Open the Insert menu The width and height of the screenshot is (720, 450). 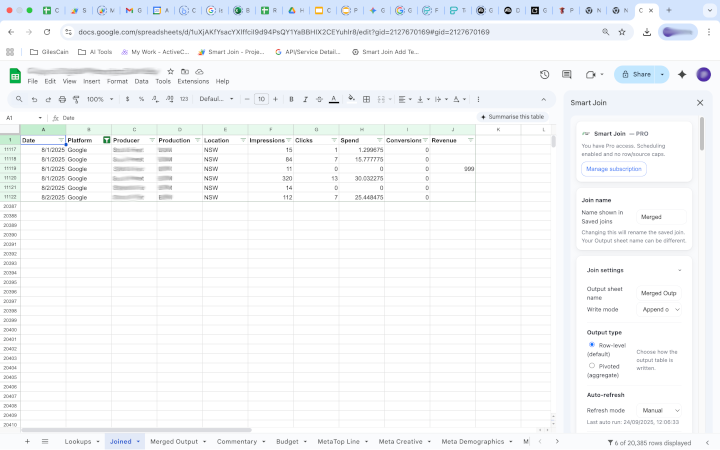point(91,81)
